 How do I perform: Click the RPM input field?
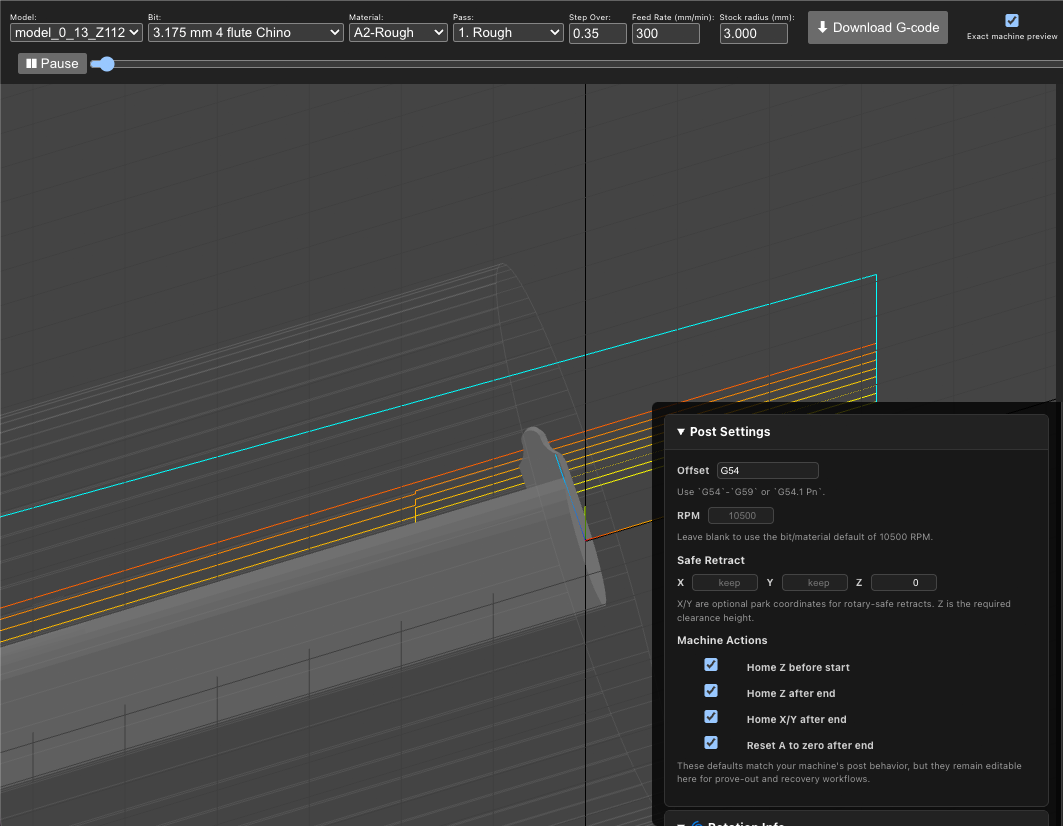pos(740,516)
